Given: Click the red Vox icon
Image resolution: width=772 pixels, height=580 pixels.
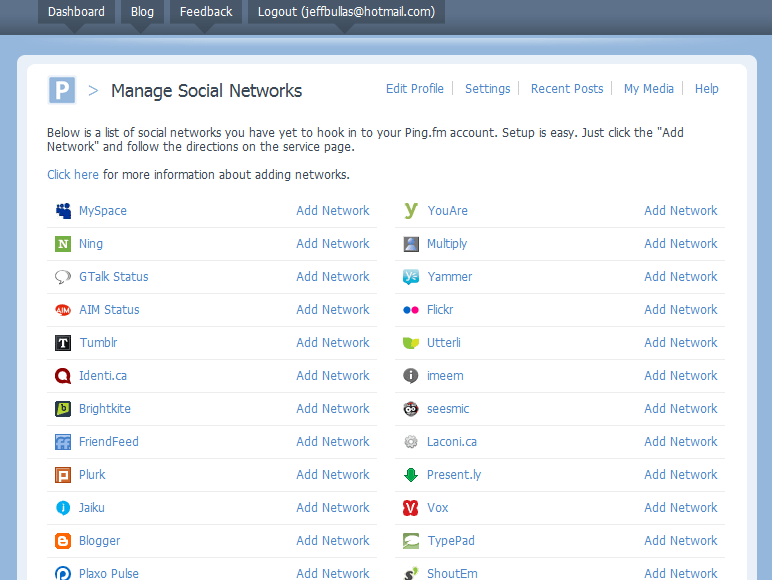Looking at the screenshot, I should [411, 508].
